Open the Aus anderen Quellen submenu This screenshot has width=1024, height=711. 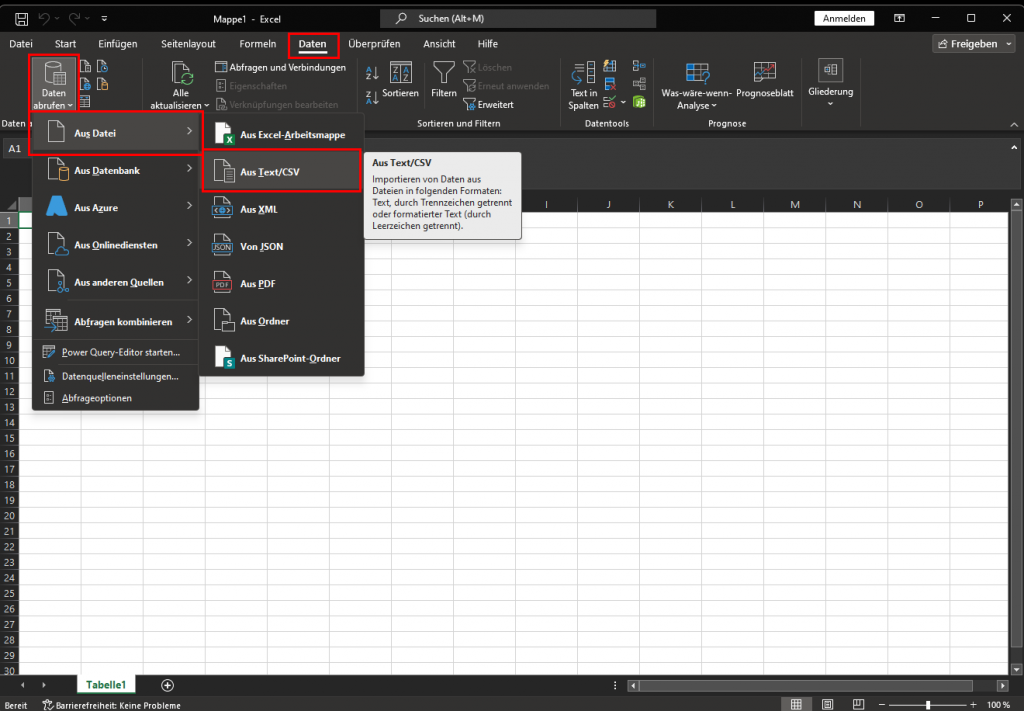116,282
